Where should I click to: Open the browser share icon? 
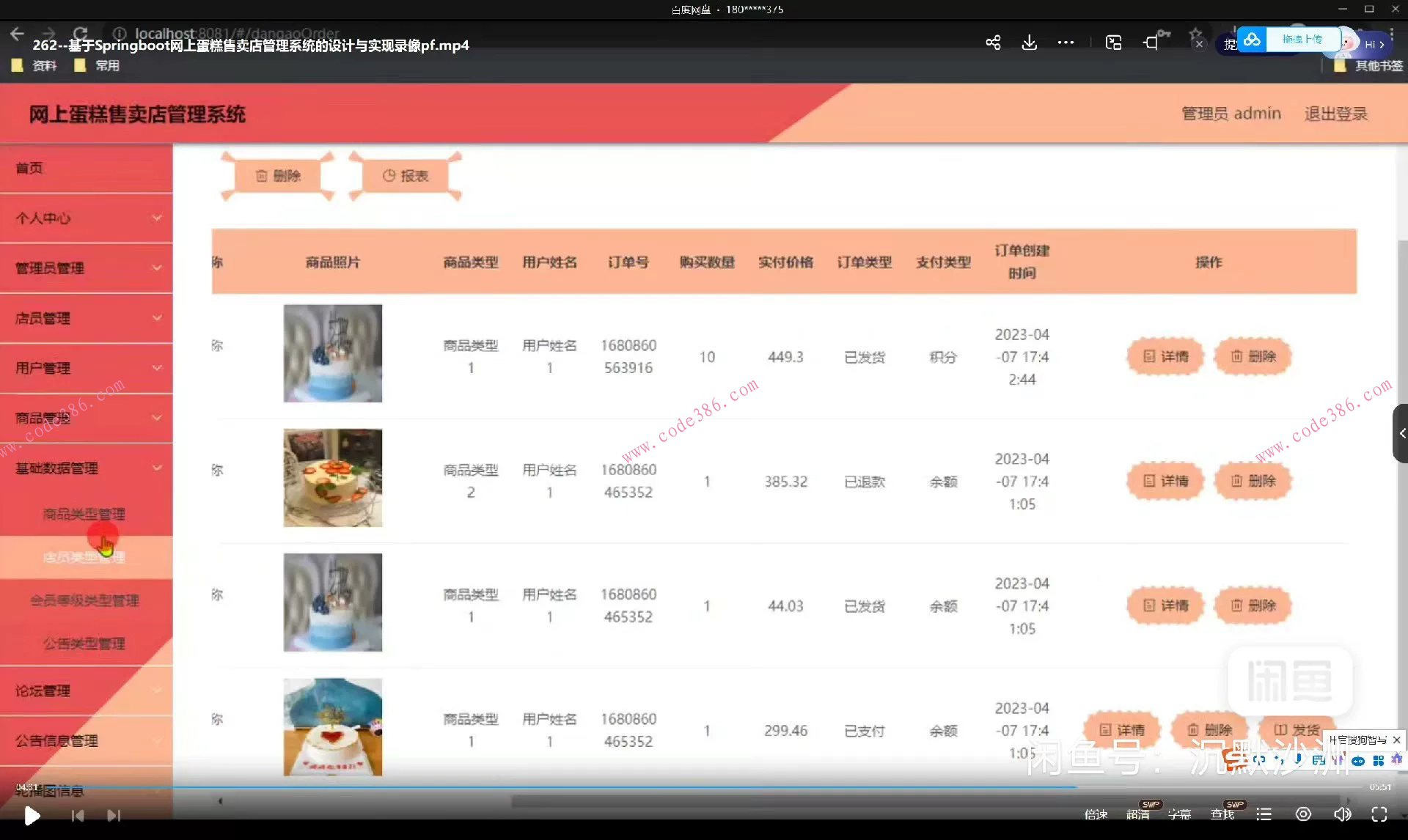pyautogui.click(x=992, y=42)
